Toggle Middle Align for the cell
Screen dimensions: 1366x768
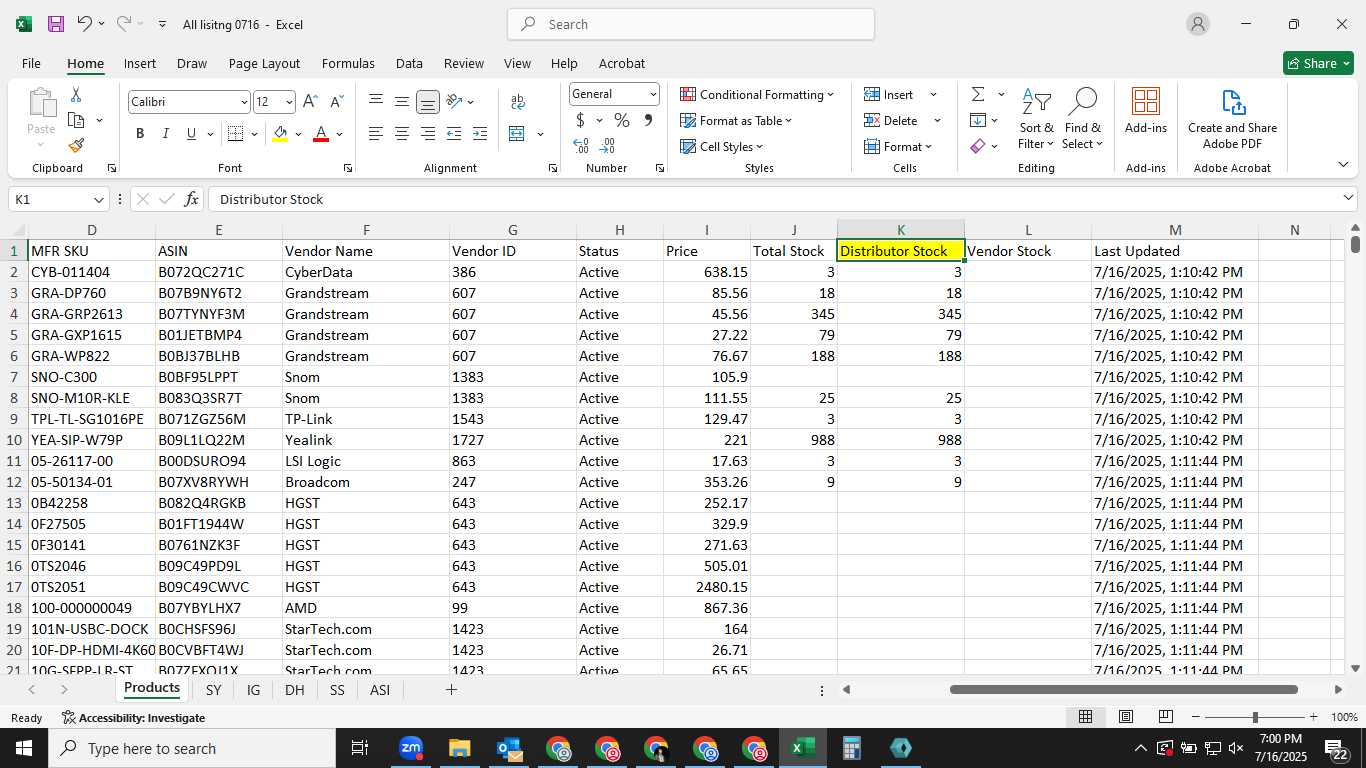click(x=402, y=102)
